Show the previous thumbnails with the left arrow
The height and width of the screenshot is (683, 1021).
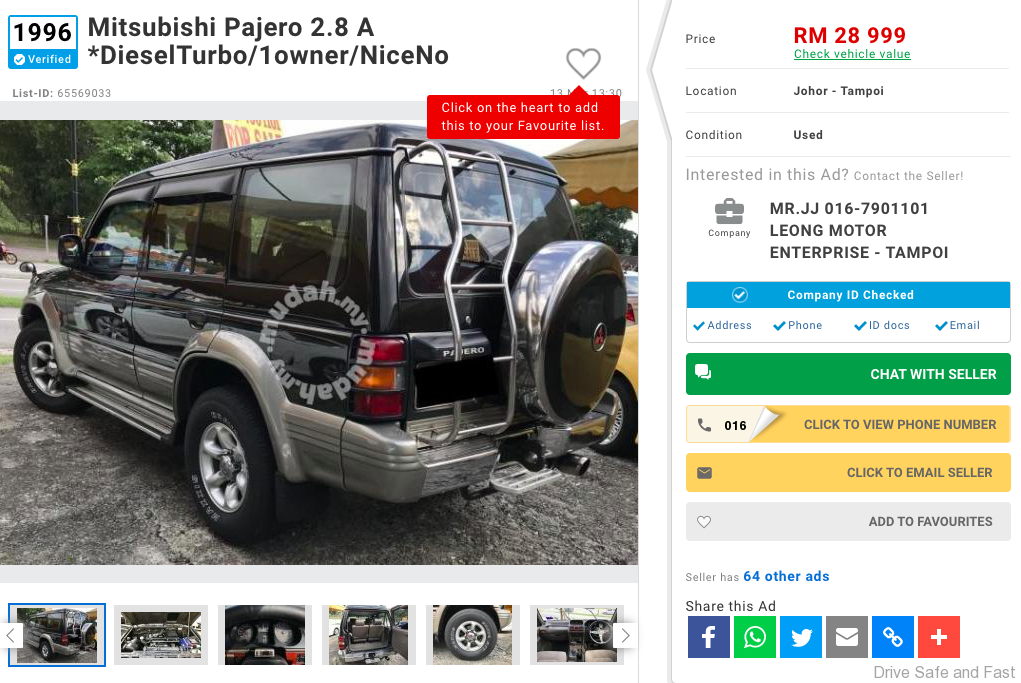(x=11, y=635)
